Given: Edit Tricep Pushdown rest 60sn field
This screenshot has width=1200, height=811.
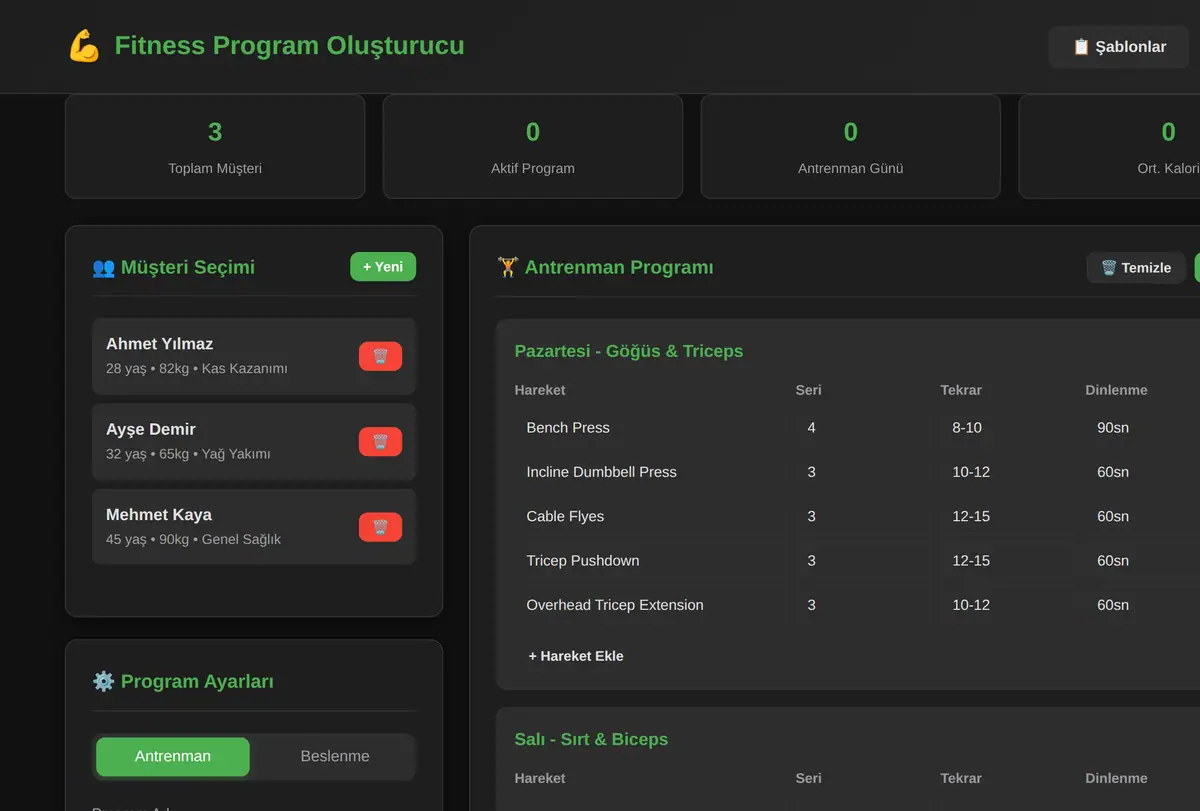Looking at the screenshot, I should pos(1142,561).
